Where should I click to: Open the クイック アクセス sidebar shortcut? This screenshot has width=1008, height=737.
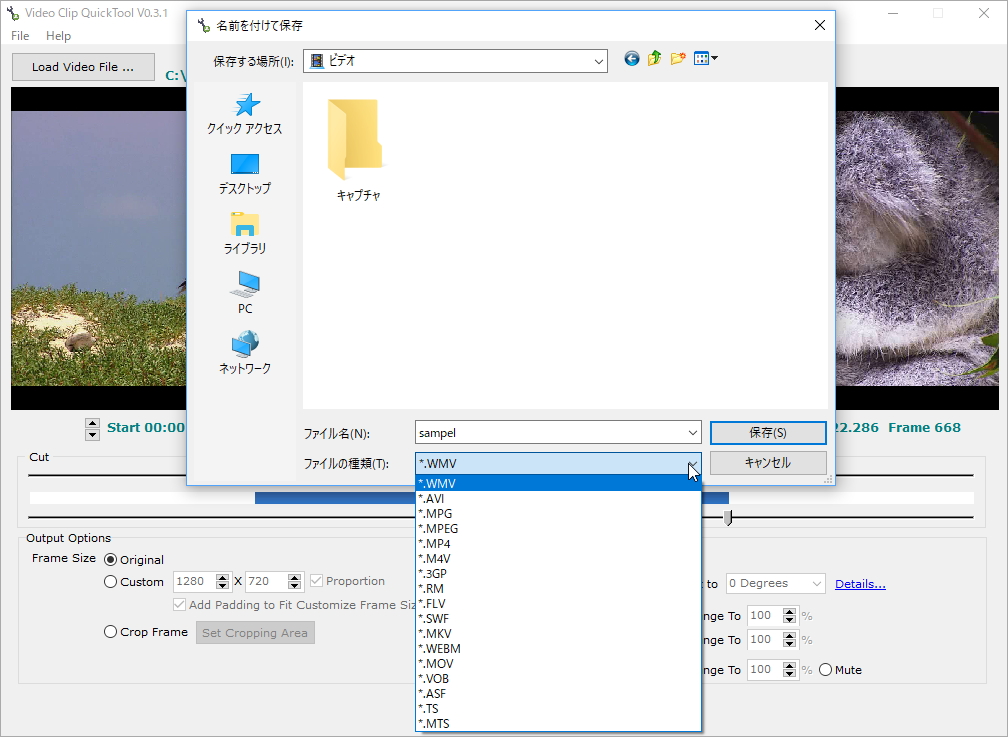tap(243, 113)
